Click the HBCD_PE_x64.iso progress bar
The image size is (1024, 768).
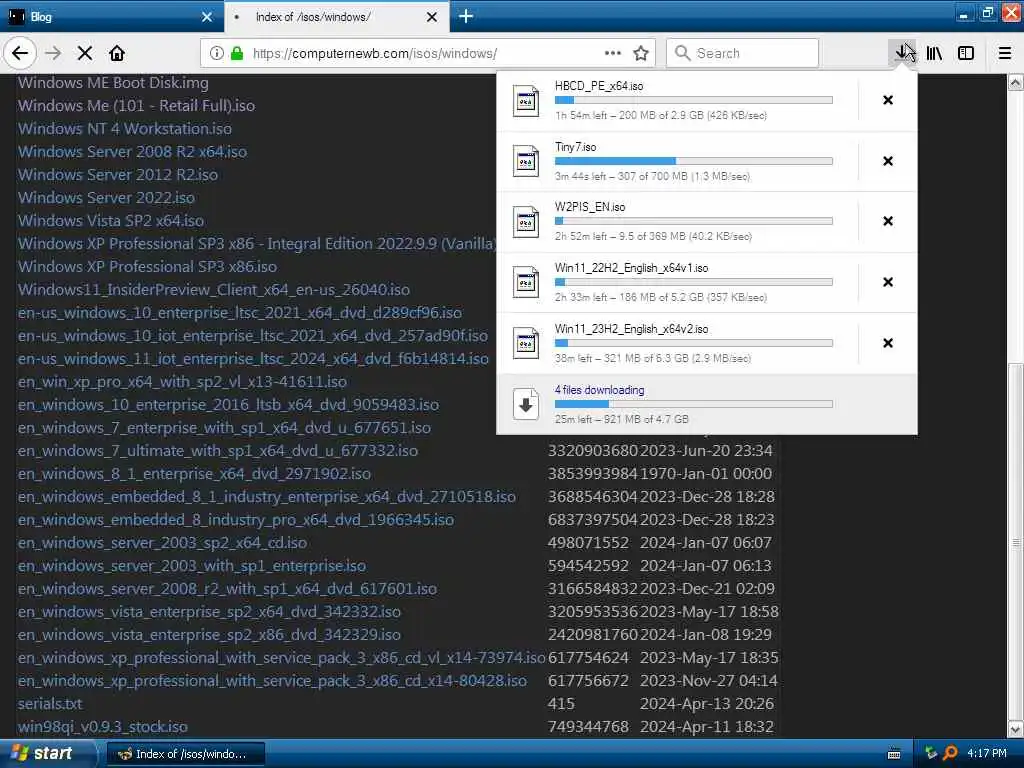[x=694, y=100]
